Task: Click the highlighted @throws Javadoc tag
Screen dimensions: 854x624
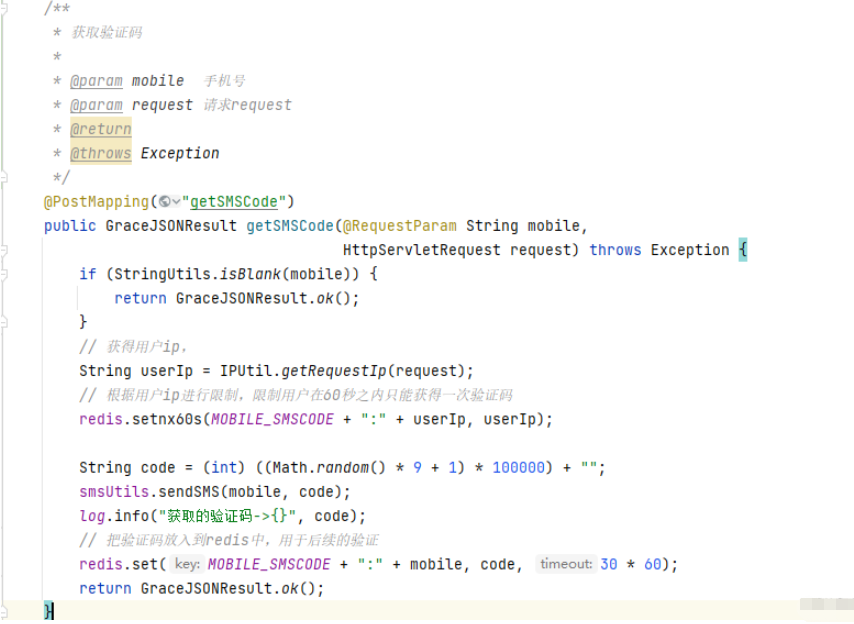Action: (x=101, y=153)
